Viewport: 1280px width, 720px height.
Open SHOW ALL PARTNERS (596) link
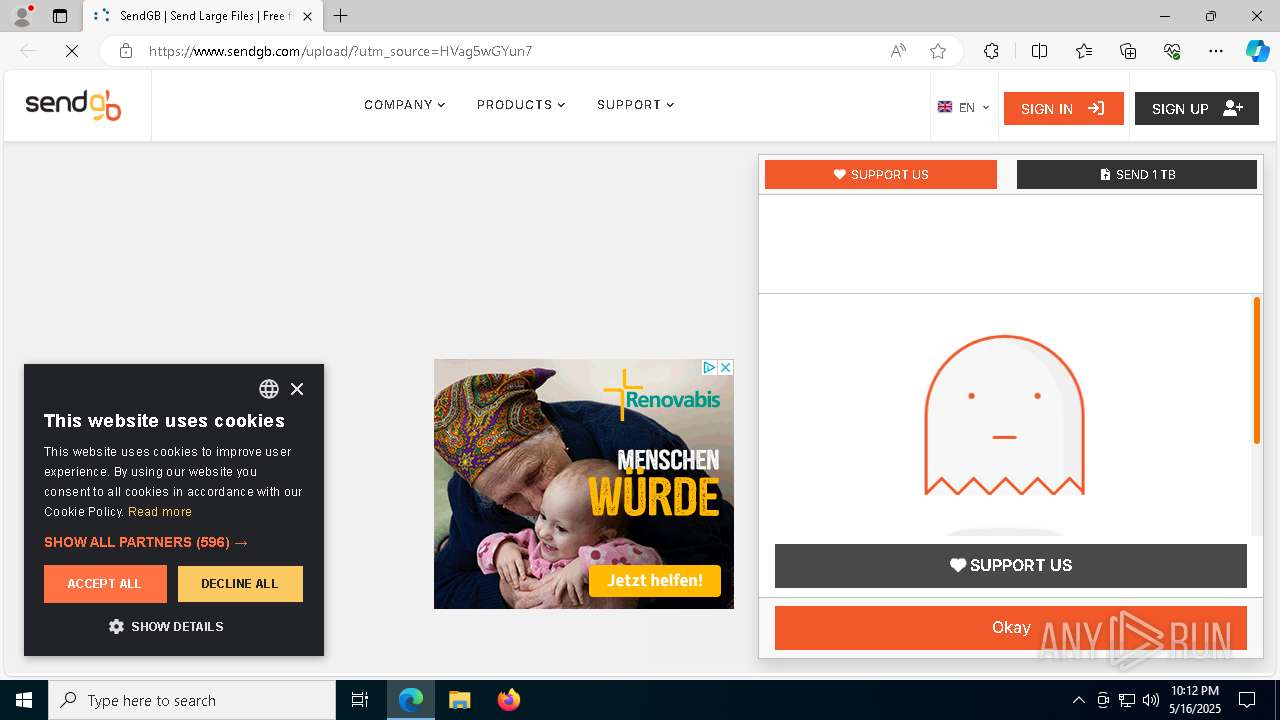pyautogui.click(x=146, y=542)
